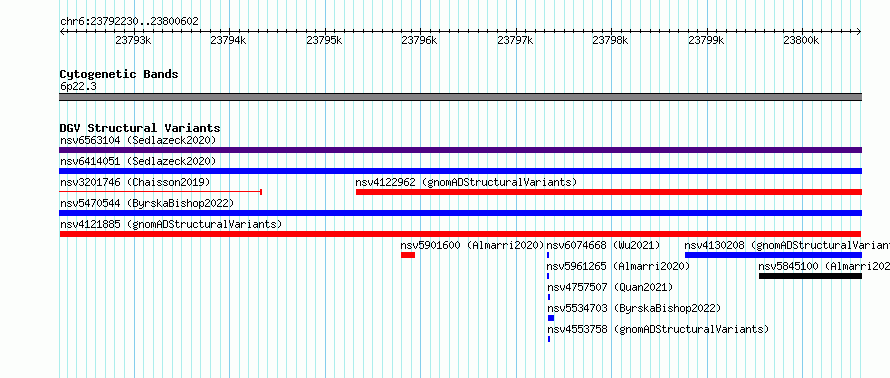Click the nsv4130208 variant label
Viewport: 890px width, 378px height.
(787, 245)
